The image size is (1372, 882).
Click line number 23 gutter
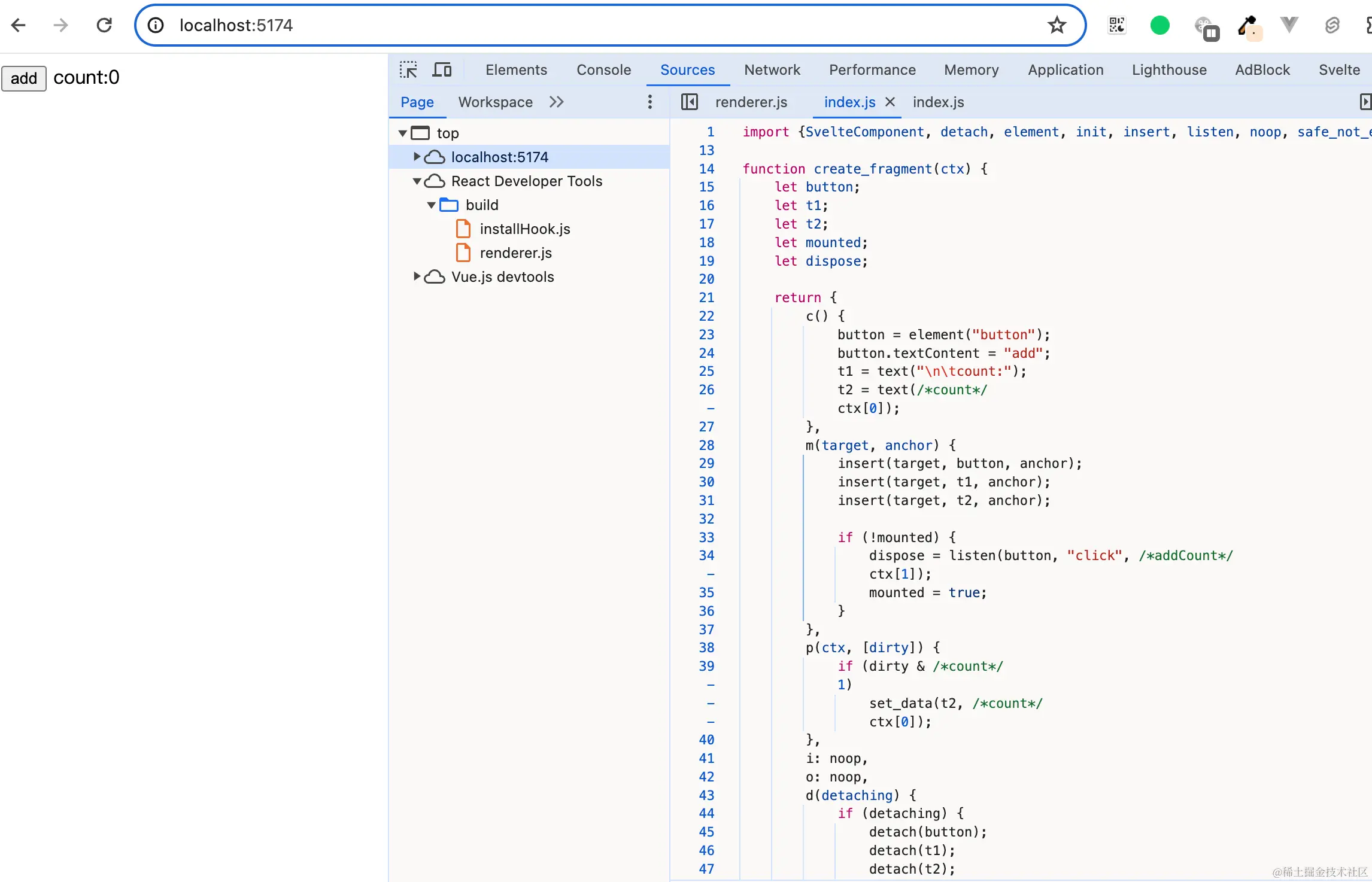[x=706, y=334]
